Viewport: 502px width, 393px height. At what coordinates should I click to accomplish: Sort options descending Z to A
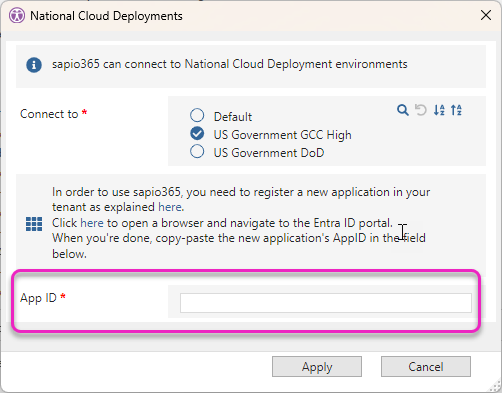click(x=456, y=110)
